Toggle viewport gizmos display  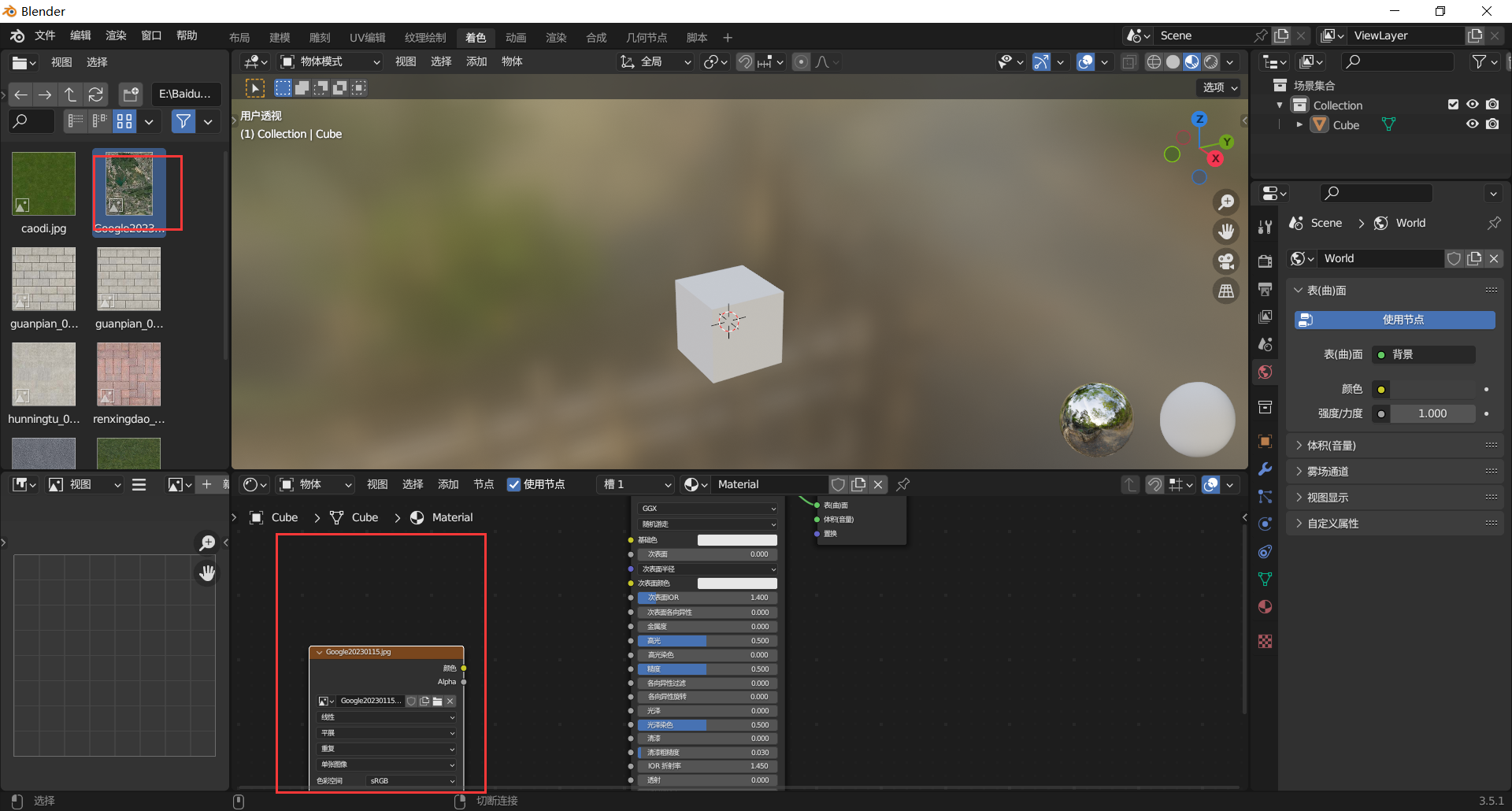[x=1041, y=62]
